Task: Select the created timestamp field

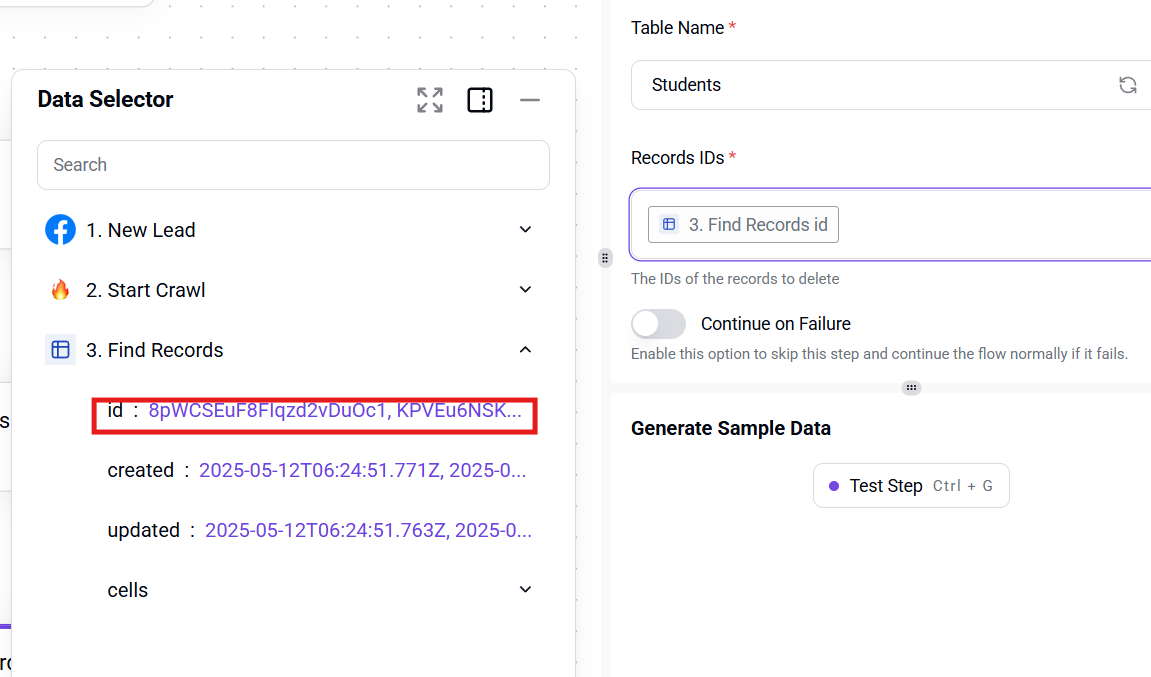Action: click(361, 470)
